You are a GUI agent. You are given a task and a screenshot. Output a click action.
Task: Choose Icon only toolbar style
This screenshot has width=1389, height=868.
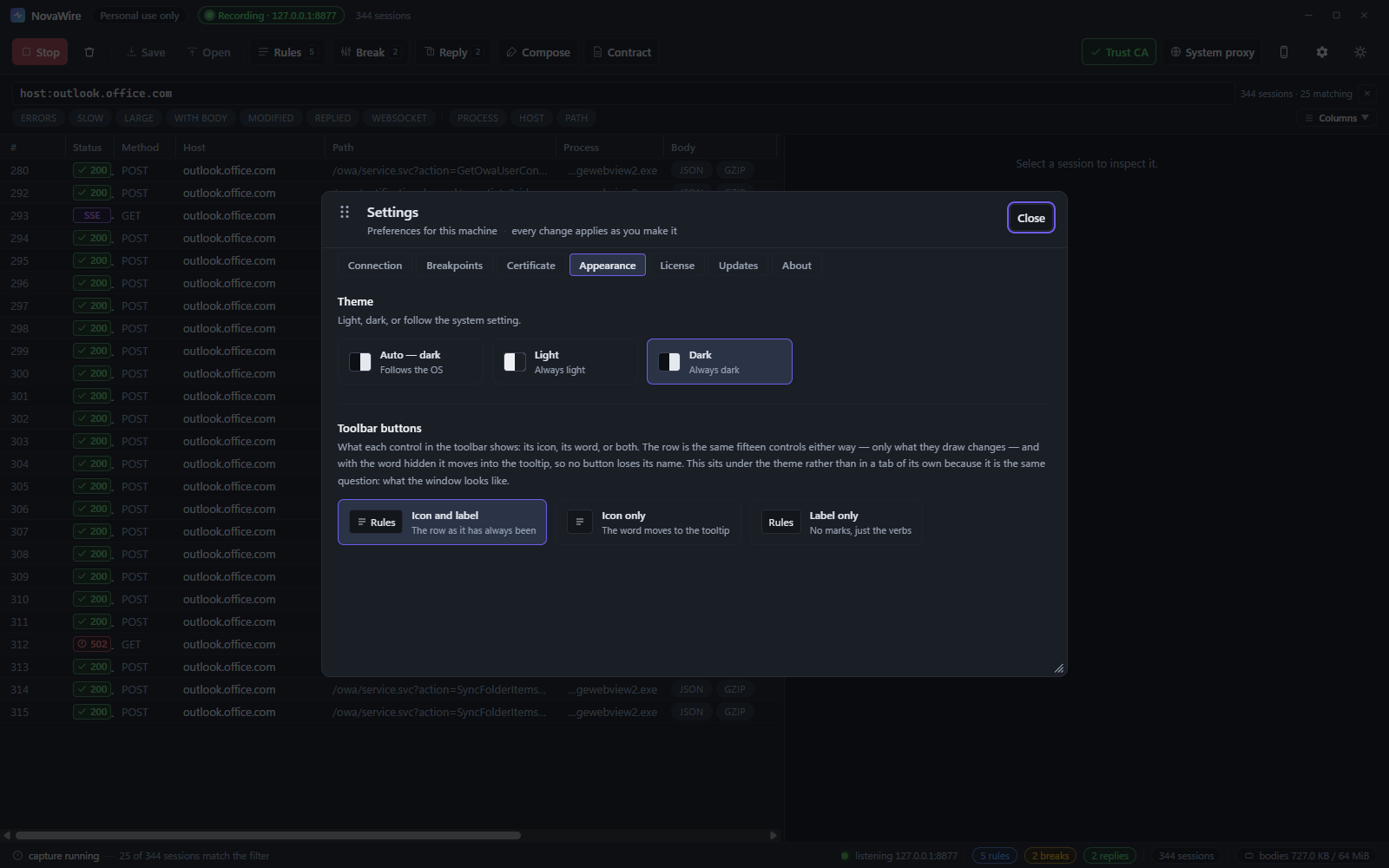pos(648,522)
